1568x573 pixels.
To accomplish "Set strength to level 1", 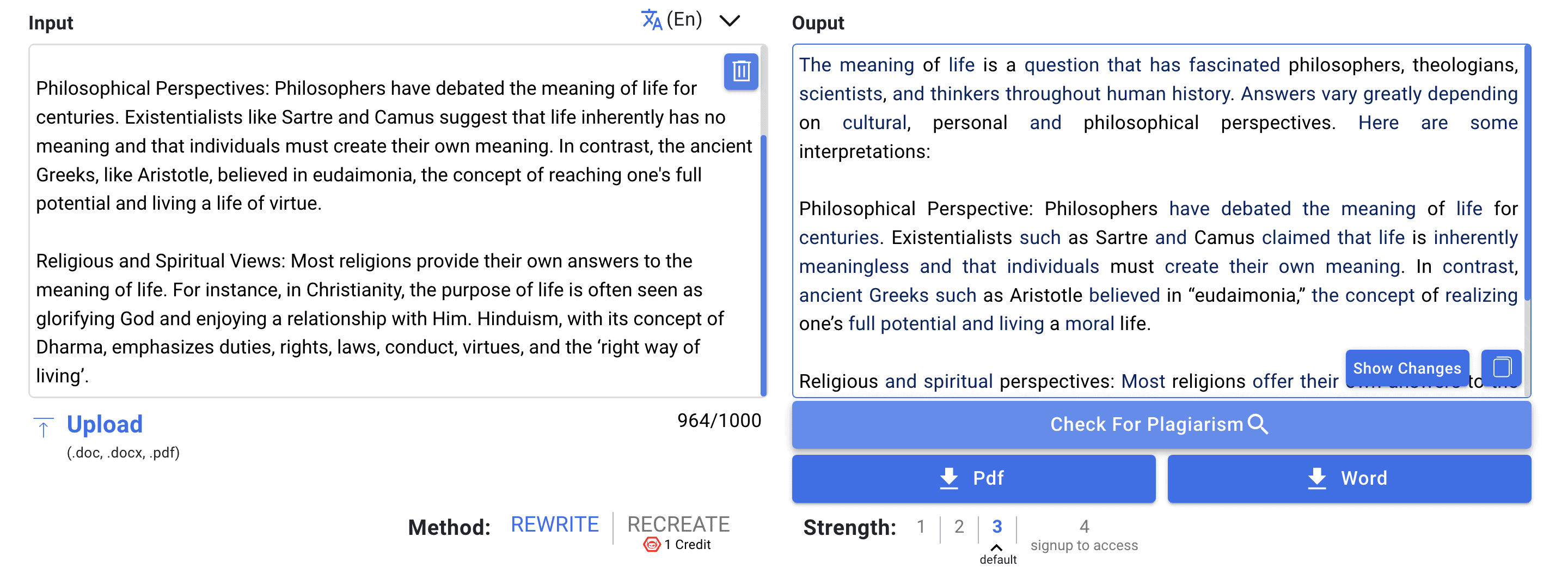I will pos(921,526).
